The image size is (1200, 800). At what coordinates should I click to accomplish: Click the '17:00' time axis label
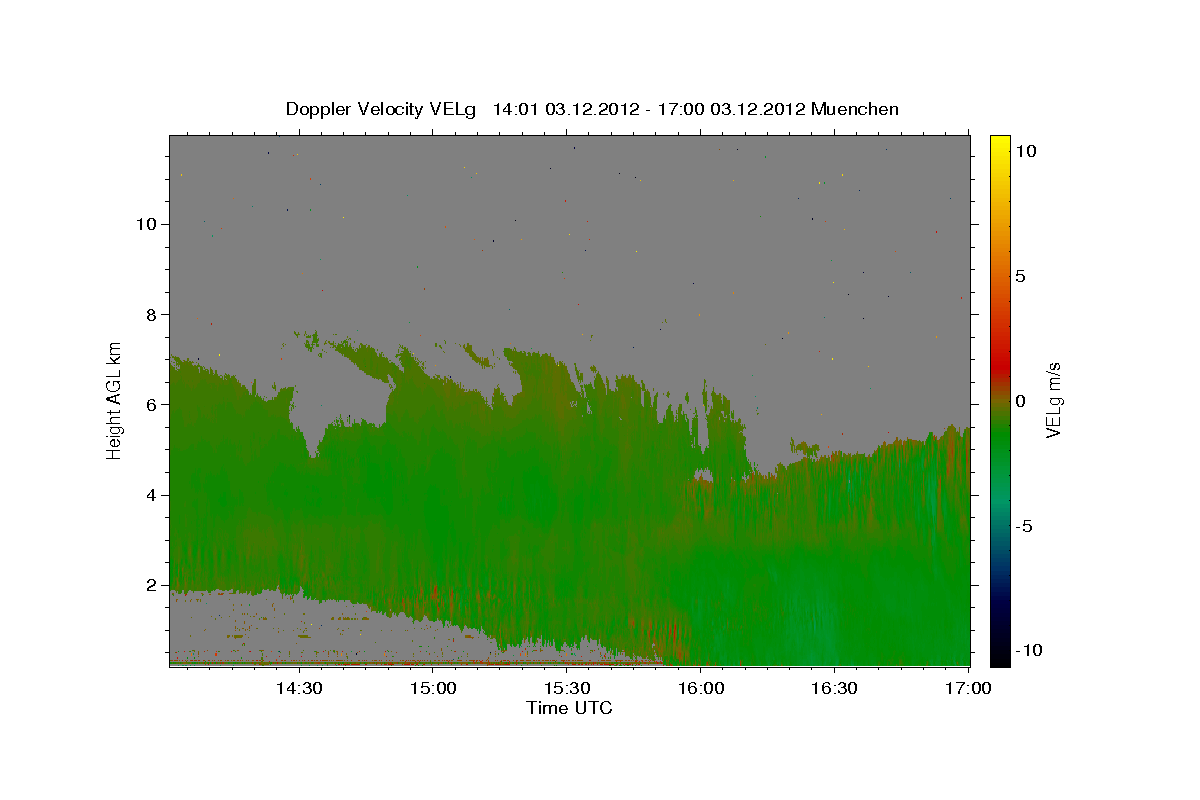click(x=968, y=688)
